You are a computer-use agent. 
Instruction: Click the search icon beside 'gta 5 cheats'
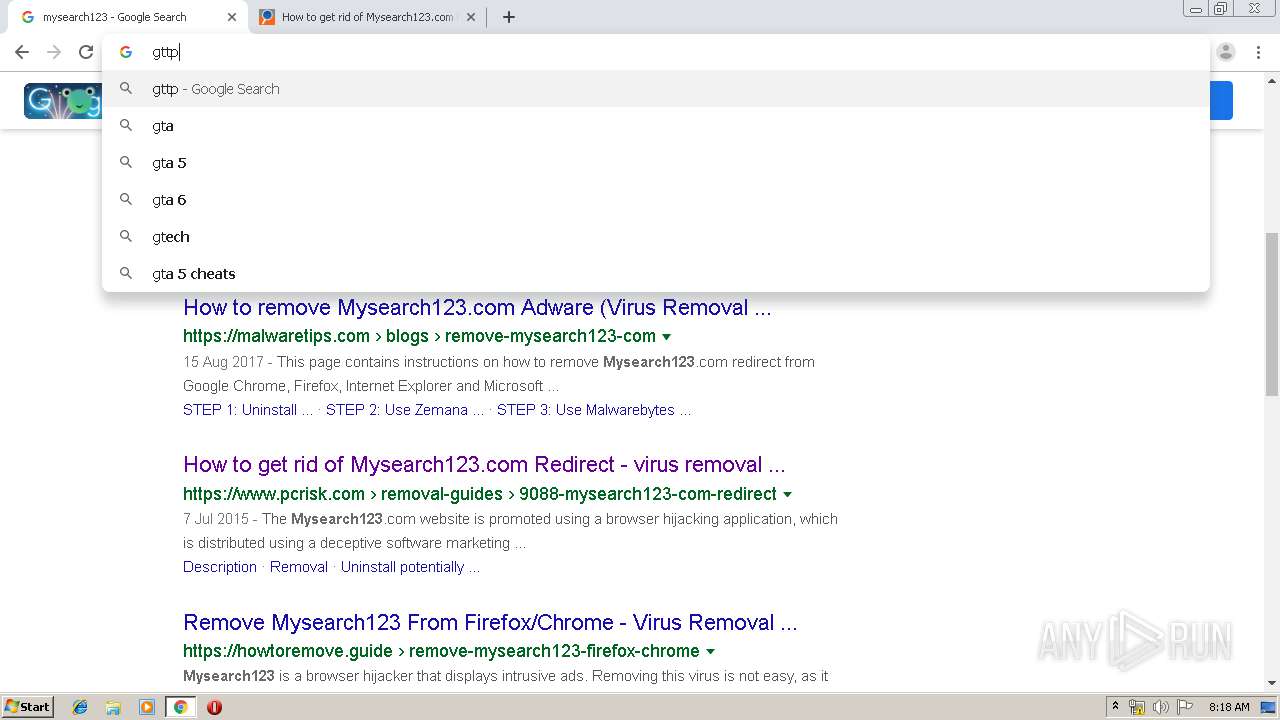(x=126, y=273)
